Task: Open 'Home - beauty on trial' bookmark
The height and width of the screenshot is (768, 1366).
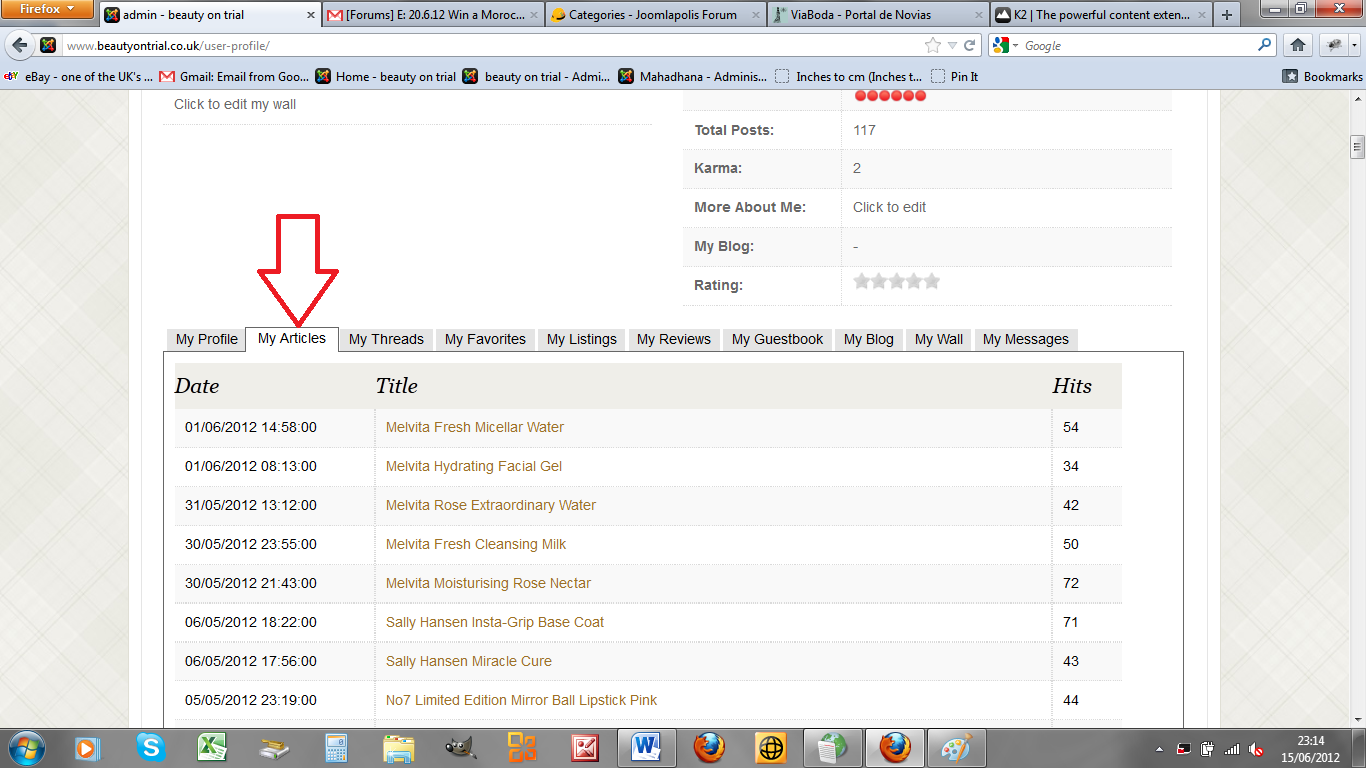Action: point(386,76)
